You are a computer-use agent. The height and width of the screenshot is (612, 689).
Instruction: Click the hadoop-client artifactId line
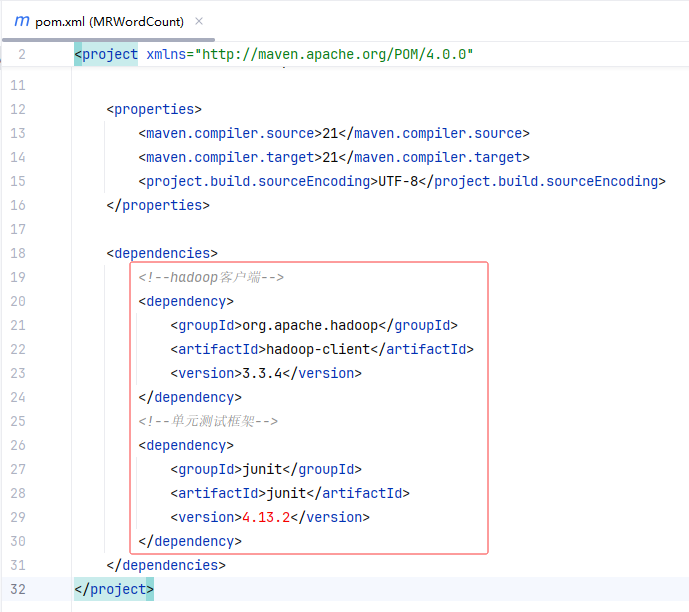click(x=322, y=349)
